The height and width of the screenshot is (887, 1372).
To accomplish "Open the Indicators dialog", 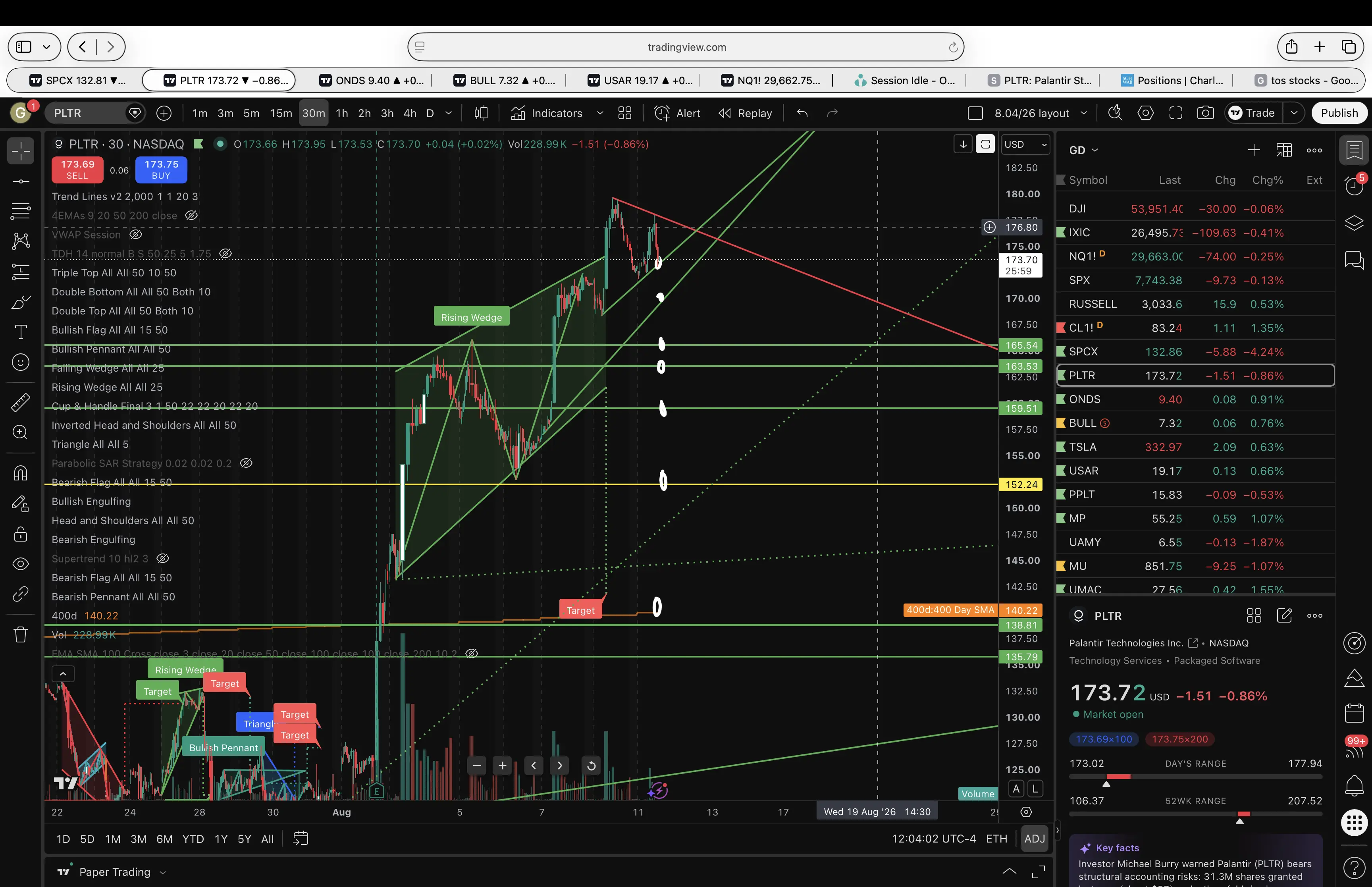I will 546,114.
